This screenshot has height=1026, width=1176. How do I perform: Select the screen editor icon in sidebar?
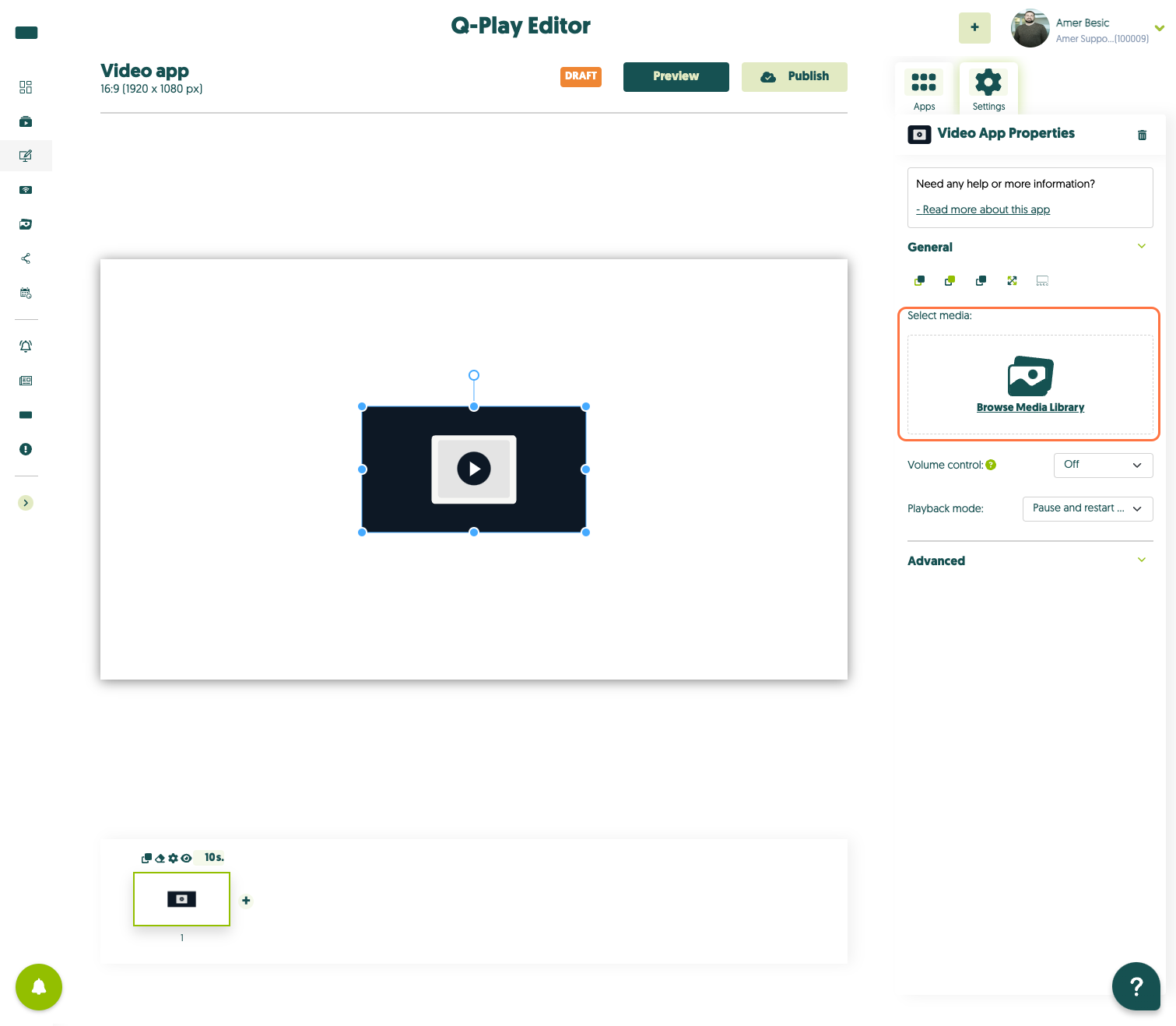click(26, 156)
